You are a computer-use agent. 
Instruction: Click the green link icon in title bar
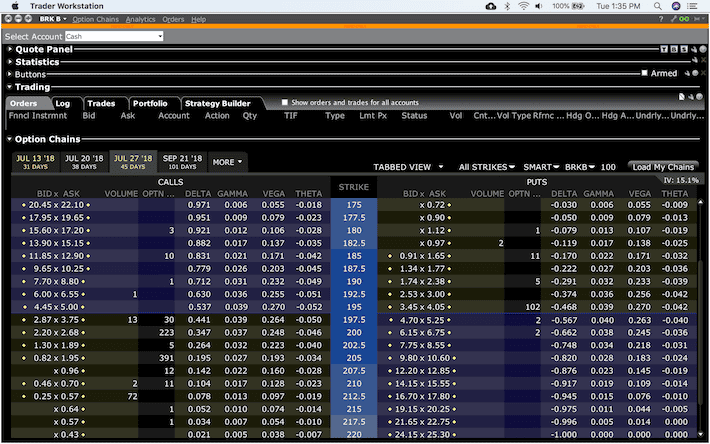click(683, 19)
